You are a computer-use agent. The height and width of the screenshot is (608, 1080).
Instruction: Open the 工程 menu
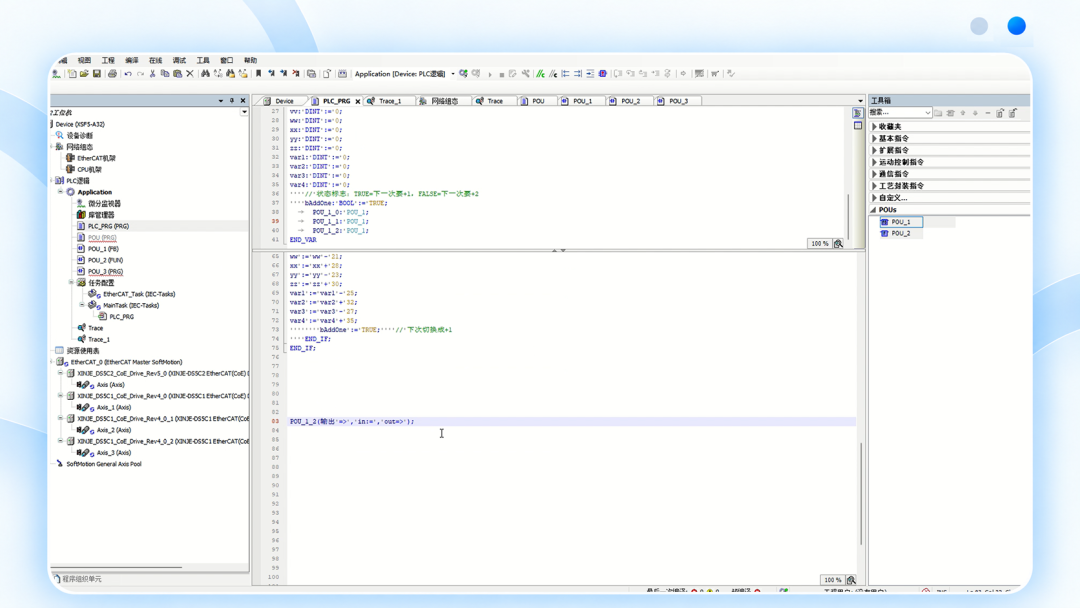click(108, 61)
